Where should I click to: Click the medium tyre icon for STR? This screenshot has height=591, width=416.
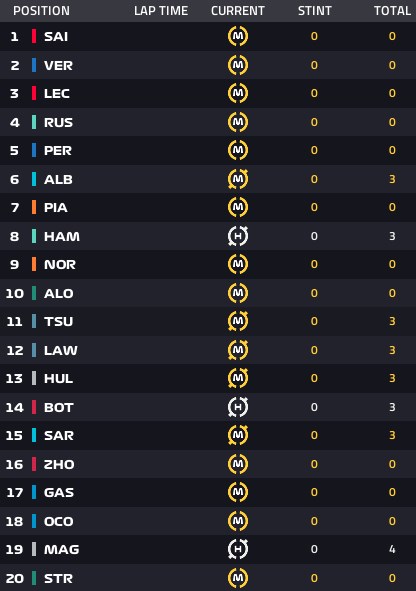pos(238,578)
